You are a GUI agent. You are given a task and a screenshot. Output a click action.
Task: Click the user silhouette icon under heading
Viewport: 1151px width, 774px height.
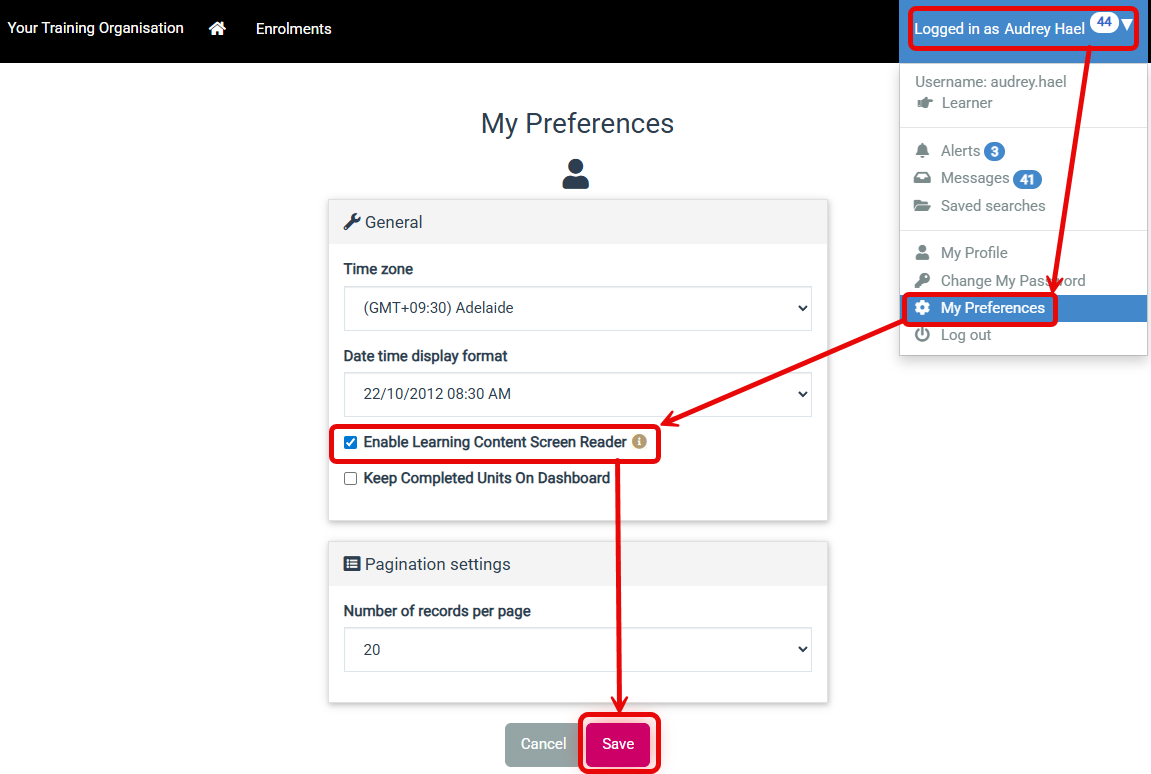[x=576, y=174]
